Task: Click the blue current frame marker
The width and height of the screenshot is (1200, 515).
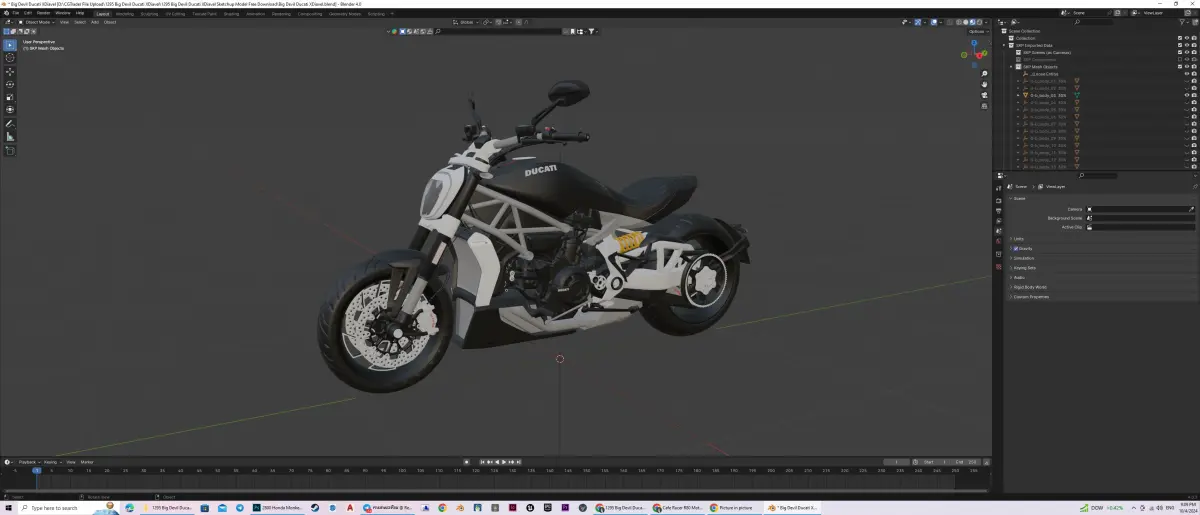Action: (x=36, y=470)
